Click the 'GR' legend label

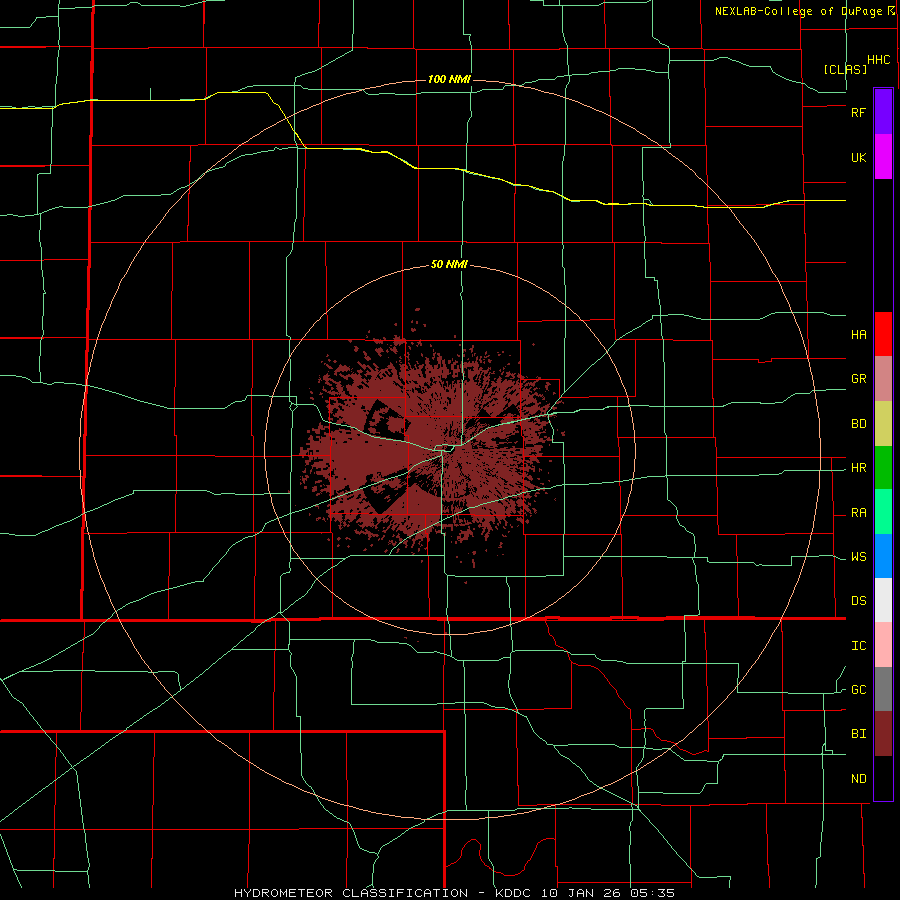859,379
